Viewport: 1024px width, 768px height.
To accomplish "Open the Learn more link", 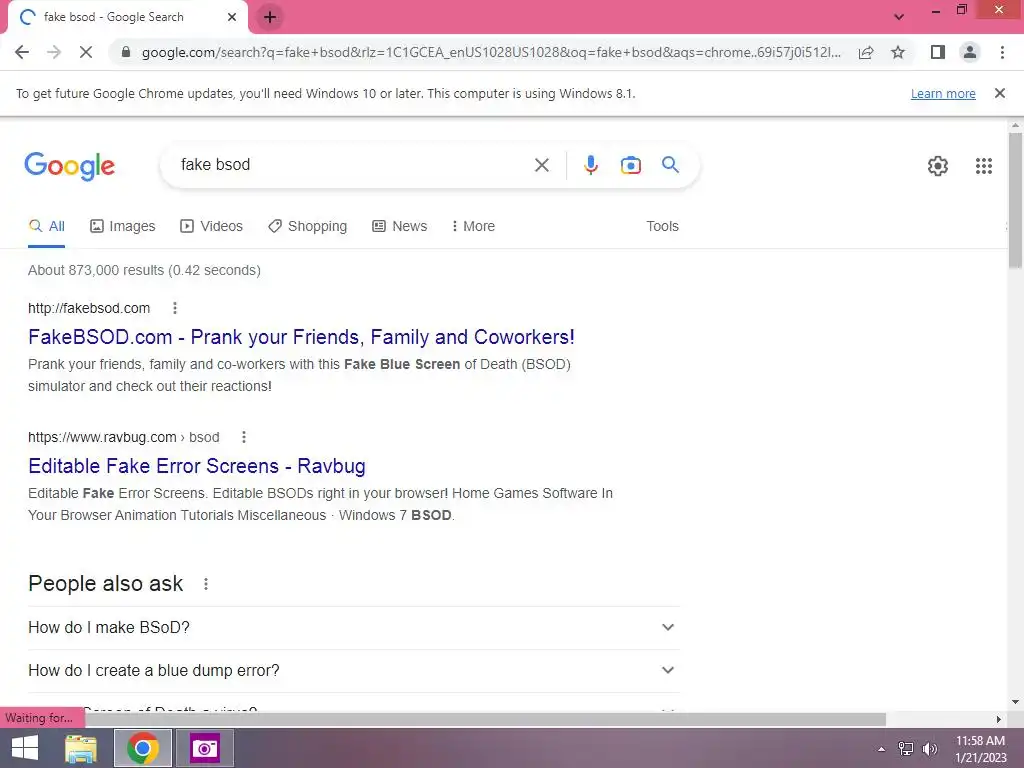I will pyautogui.click(x=943, y=93).
